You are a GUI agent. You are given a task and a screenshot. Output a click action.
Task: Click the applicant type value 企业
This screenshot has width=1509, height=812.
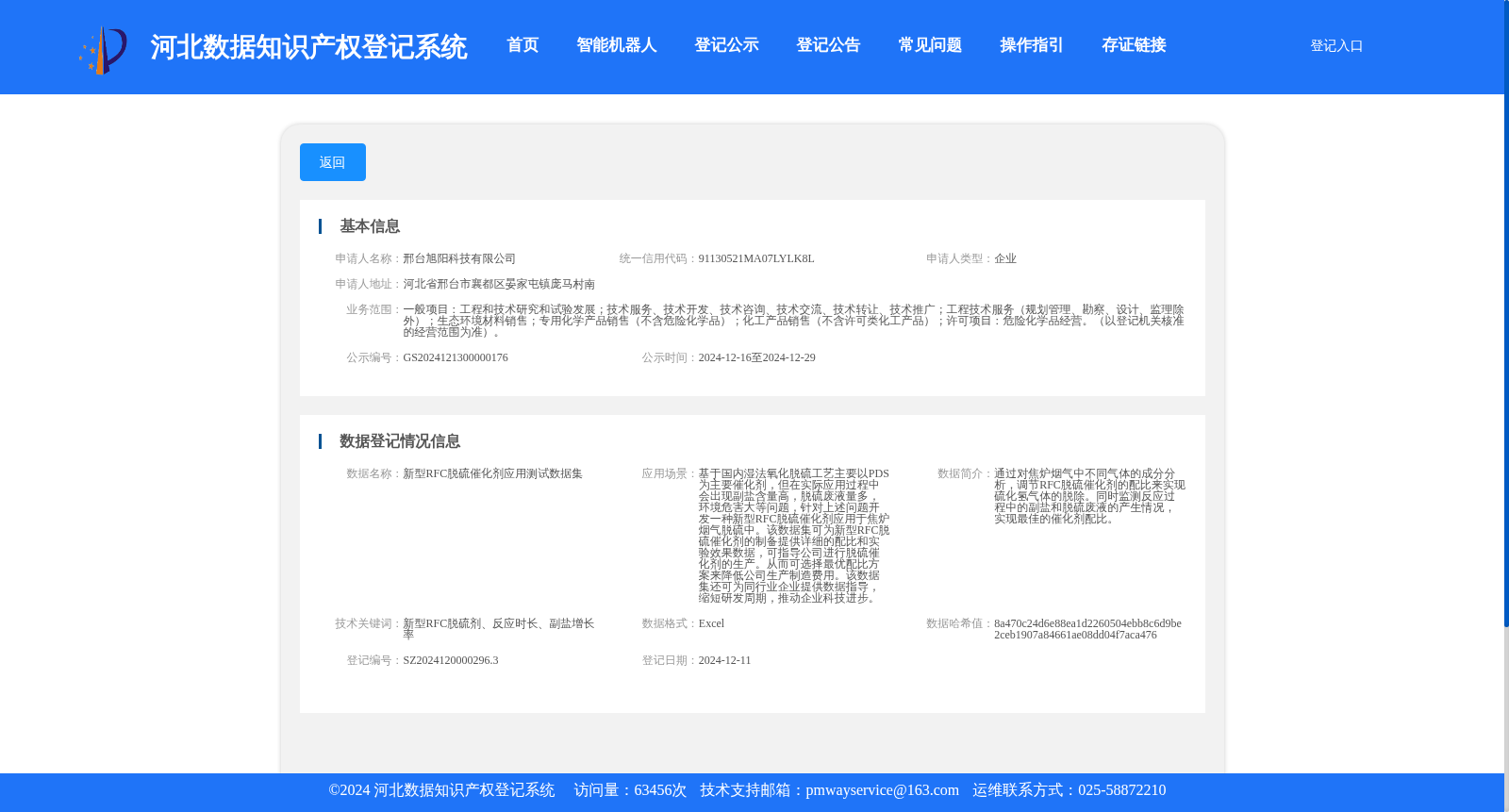tap(1005, 258)
